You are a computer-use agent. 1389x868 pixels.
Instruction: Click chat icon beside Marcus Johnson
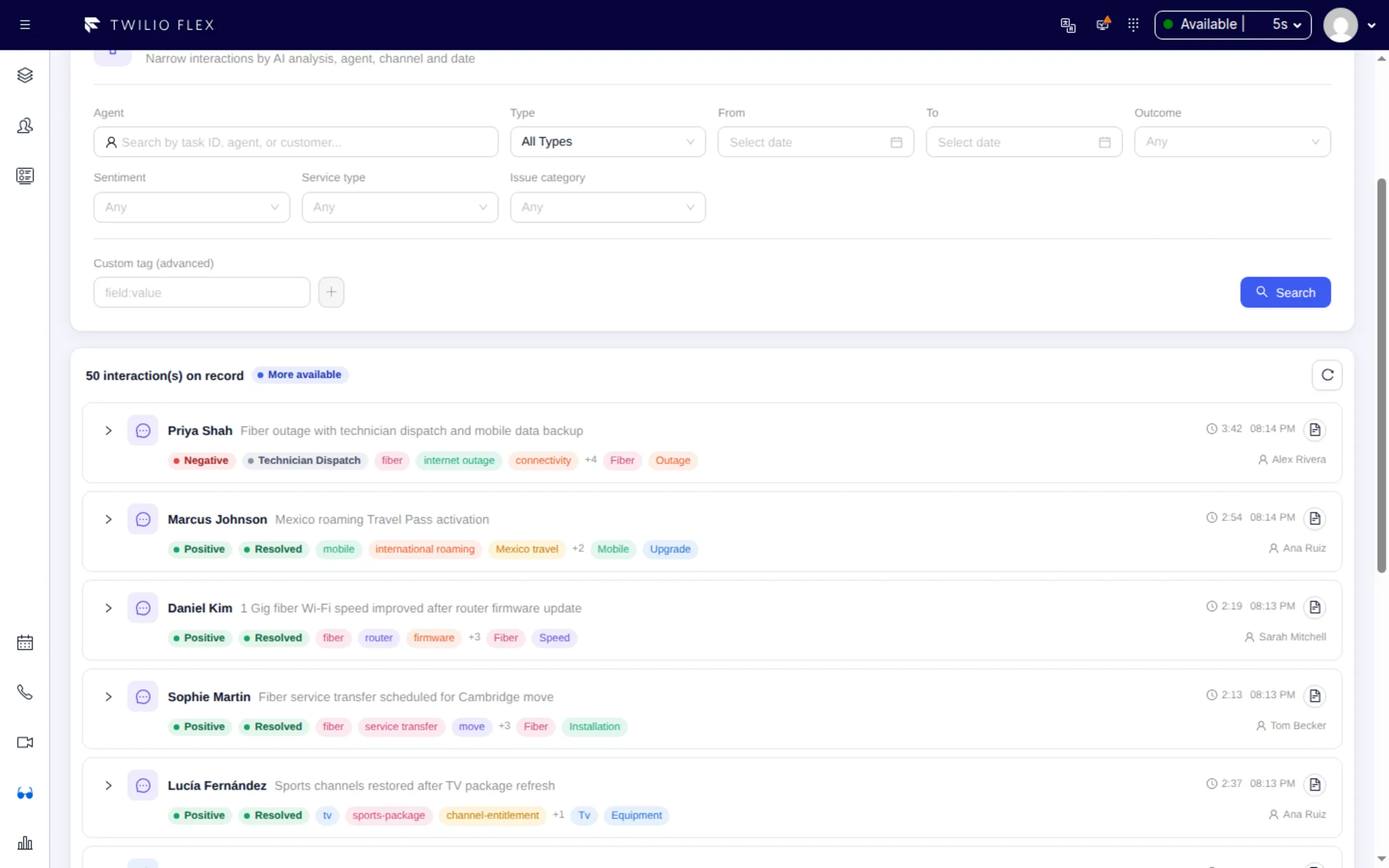pyautogui.click(x=143, y=519)
